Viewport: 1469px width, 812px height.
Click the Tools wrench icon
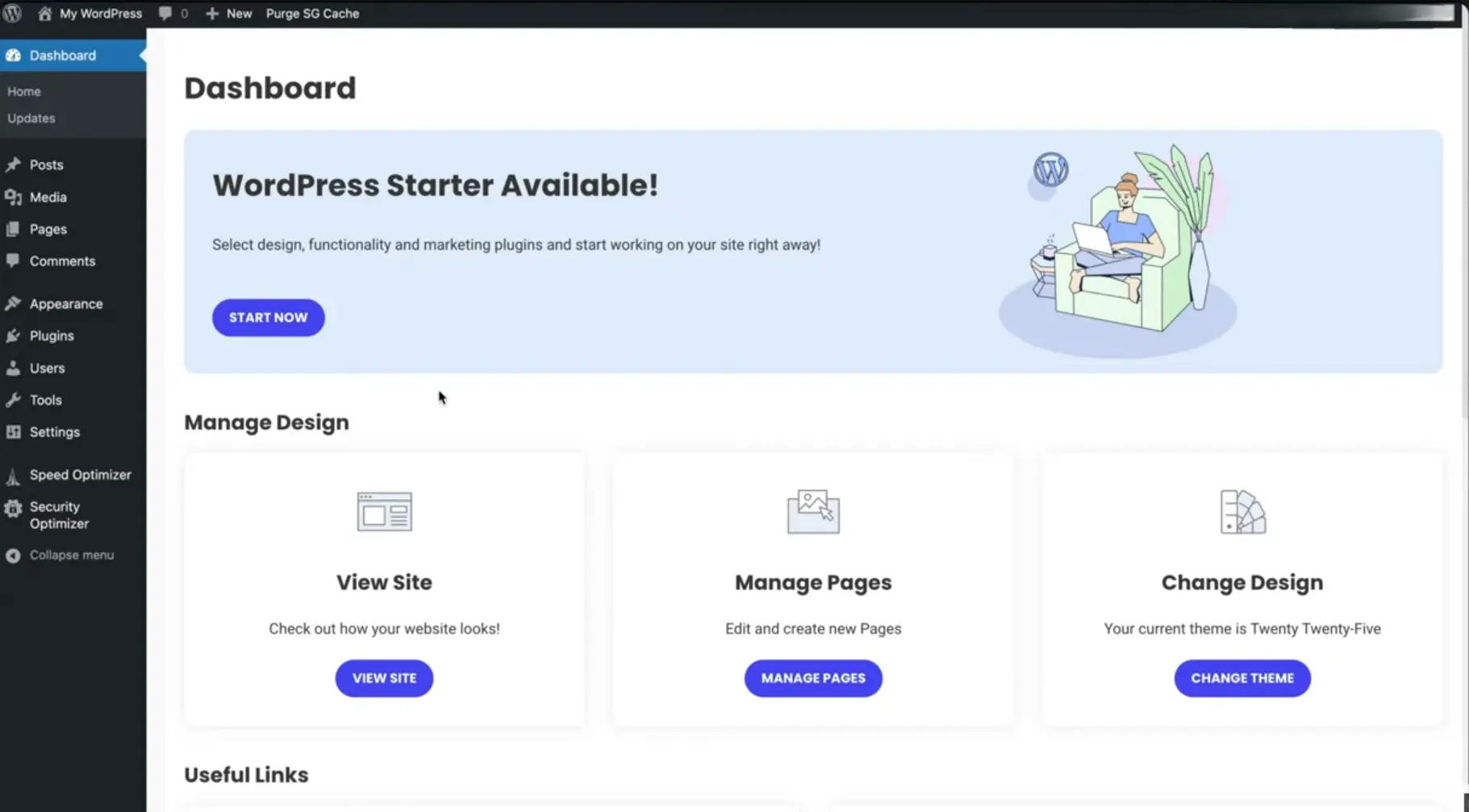[x=13, y=400]
